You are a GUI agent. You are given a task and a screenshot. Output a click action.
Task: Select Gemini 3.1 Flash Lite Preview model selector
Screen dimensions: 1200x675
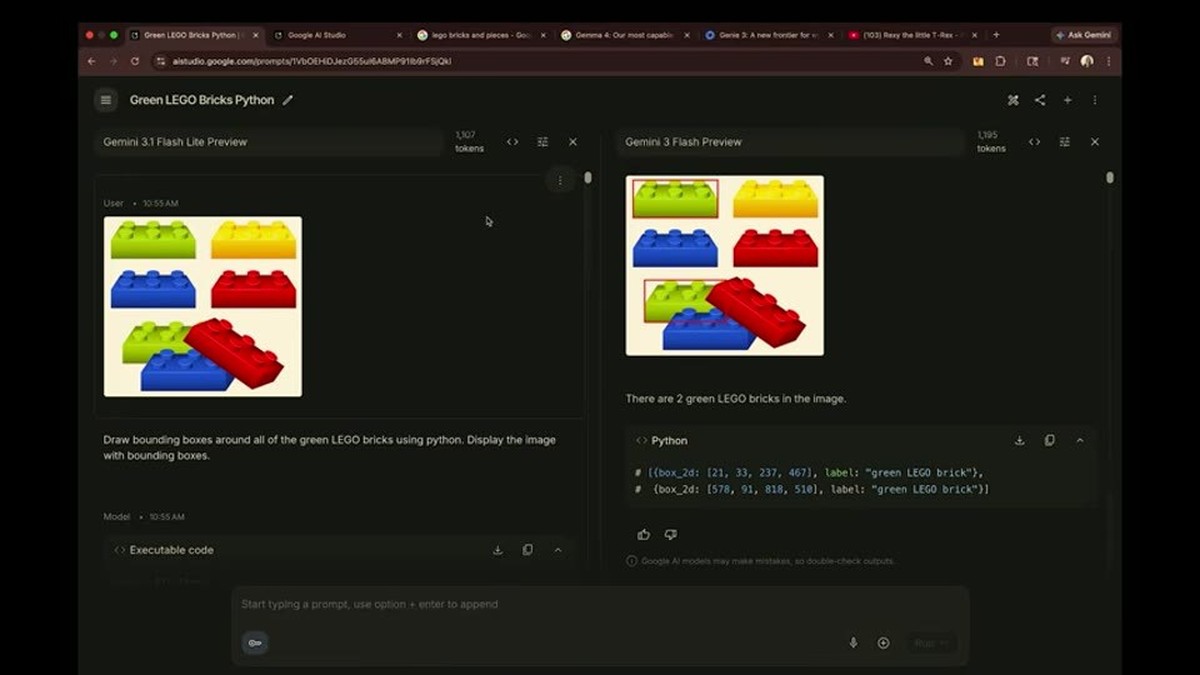pyautogui.click(x=268, y=142)
